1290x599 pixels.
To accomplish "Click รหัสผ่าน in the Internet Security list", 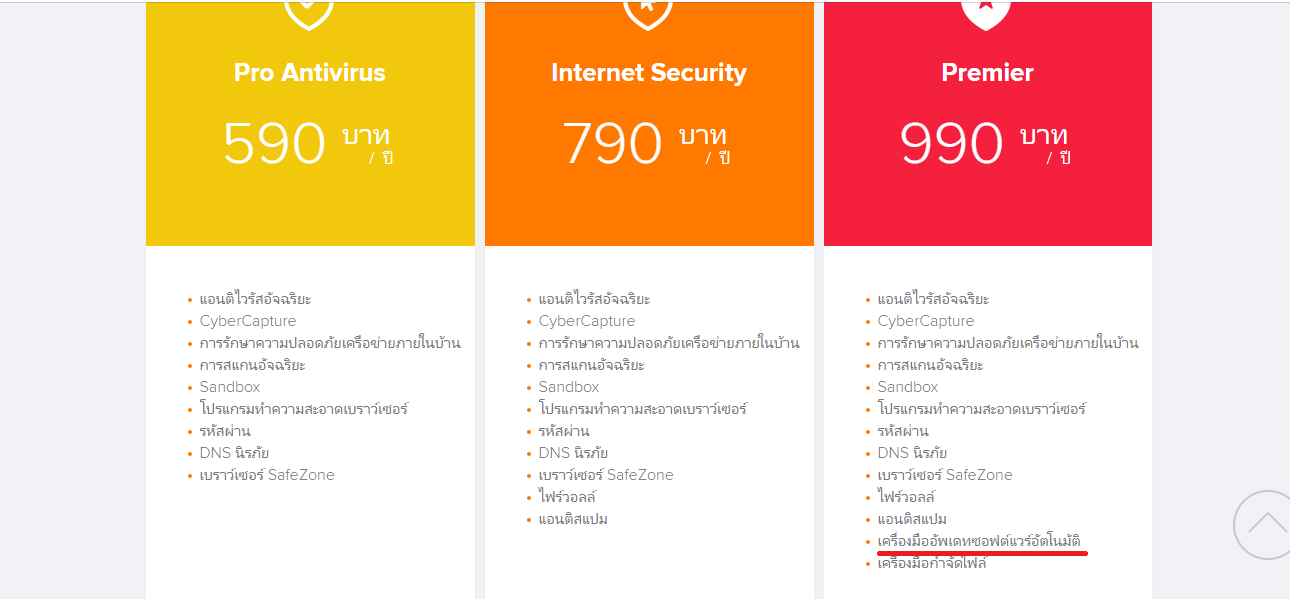I will click(564, 431).
